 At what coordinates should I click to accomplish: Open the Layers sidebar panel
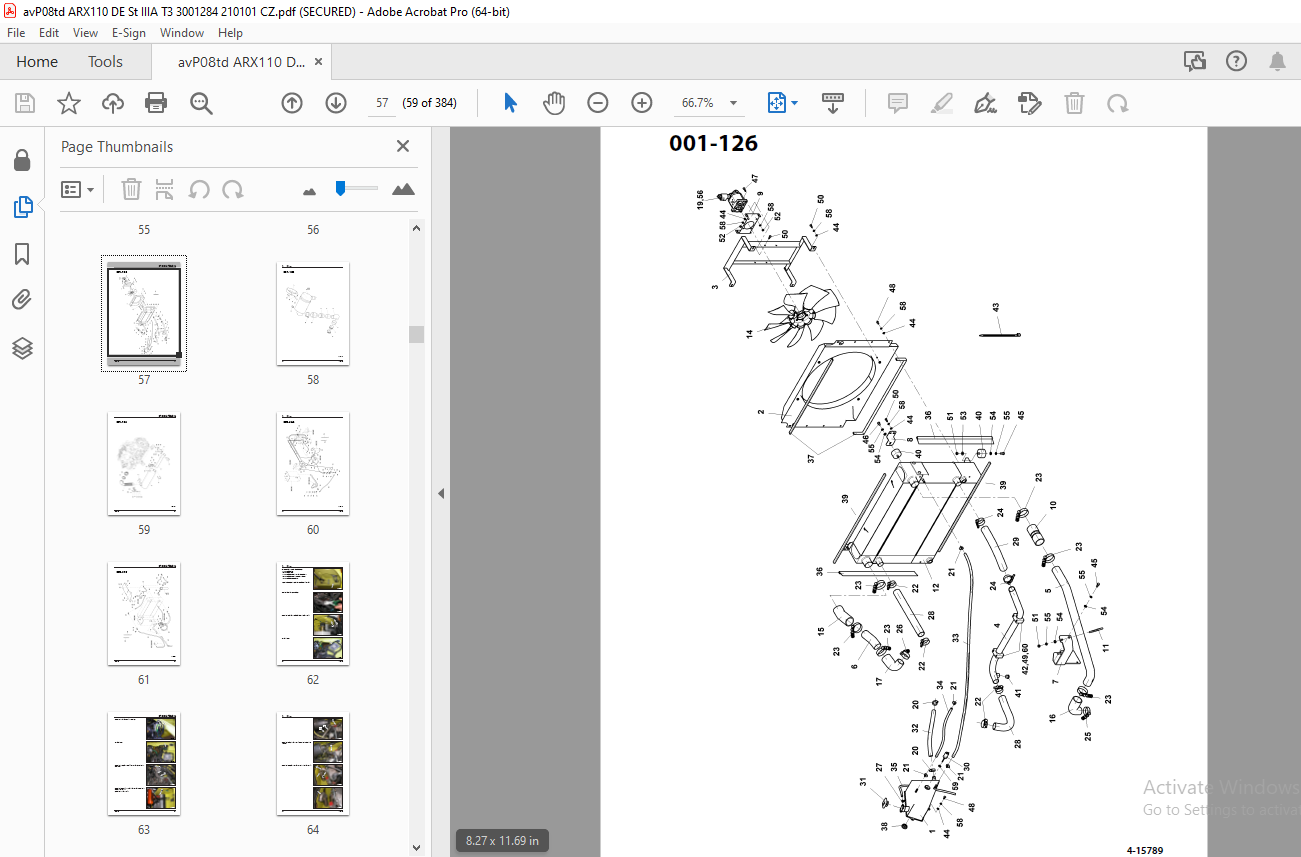point(22,348)
